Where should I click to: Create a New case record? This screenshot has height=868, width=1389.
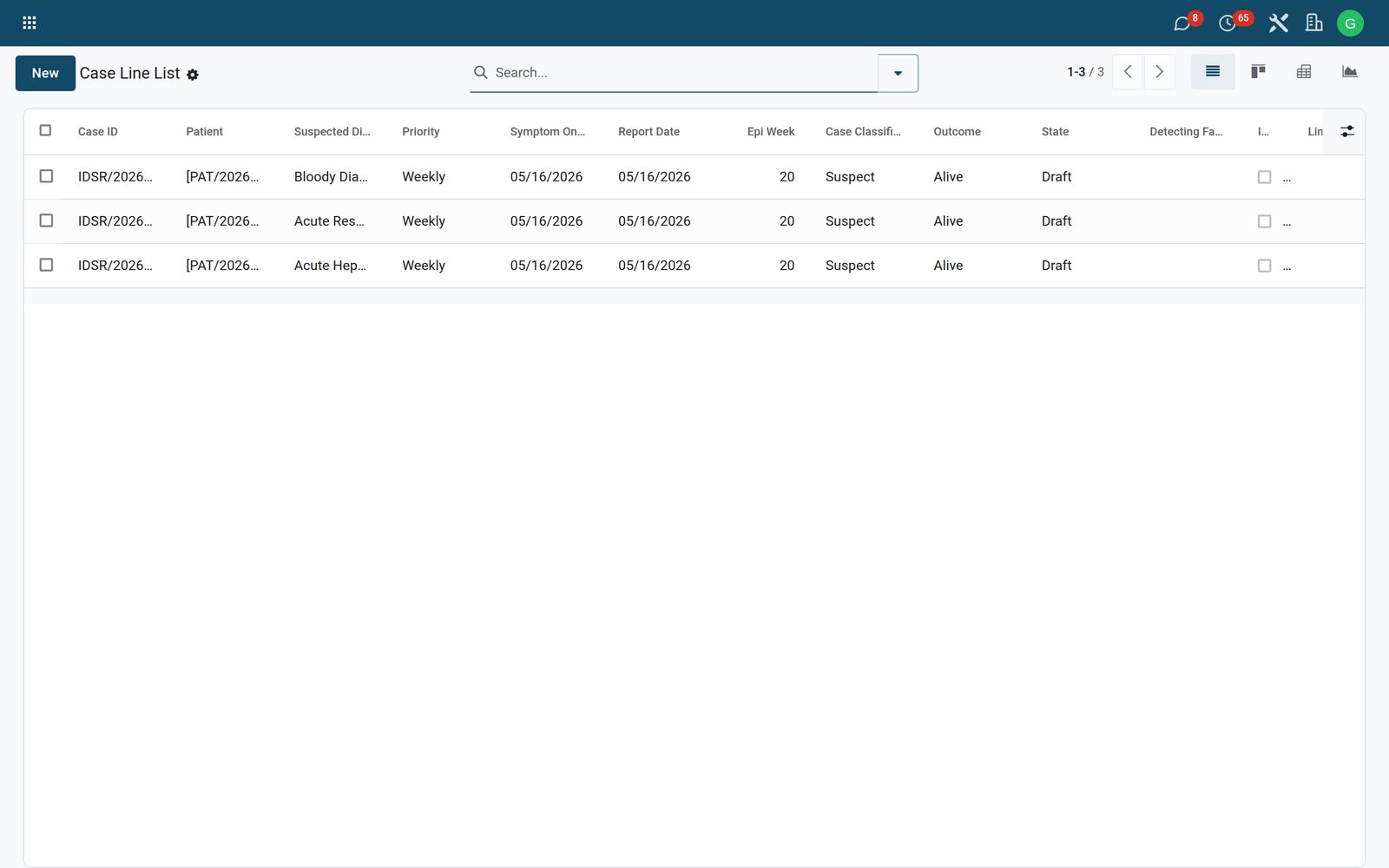point(45,73)
